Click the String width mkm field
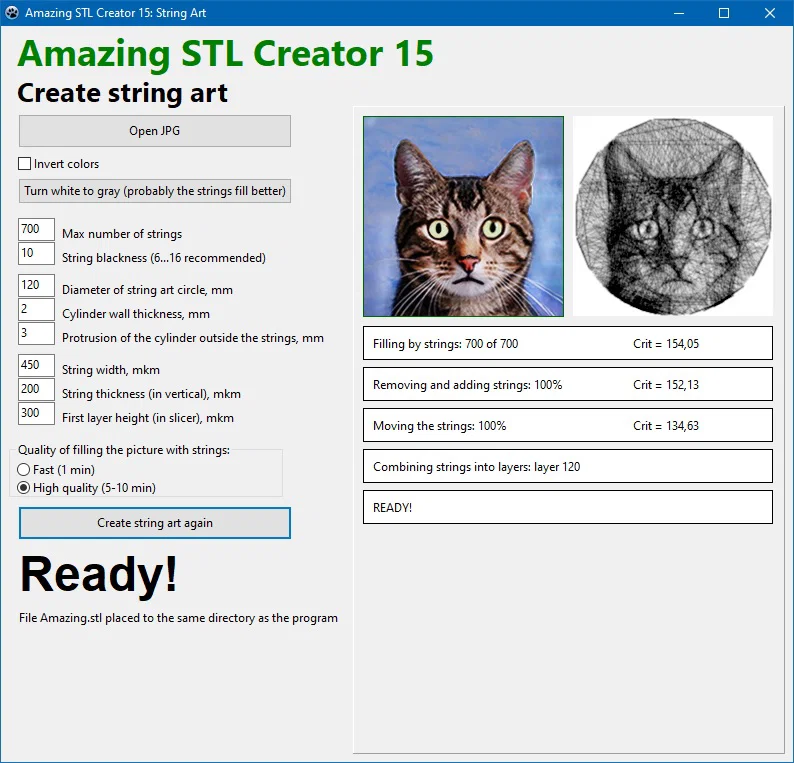The image size is (794, 763). tap(36, 365)
